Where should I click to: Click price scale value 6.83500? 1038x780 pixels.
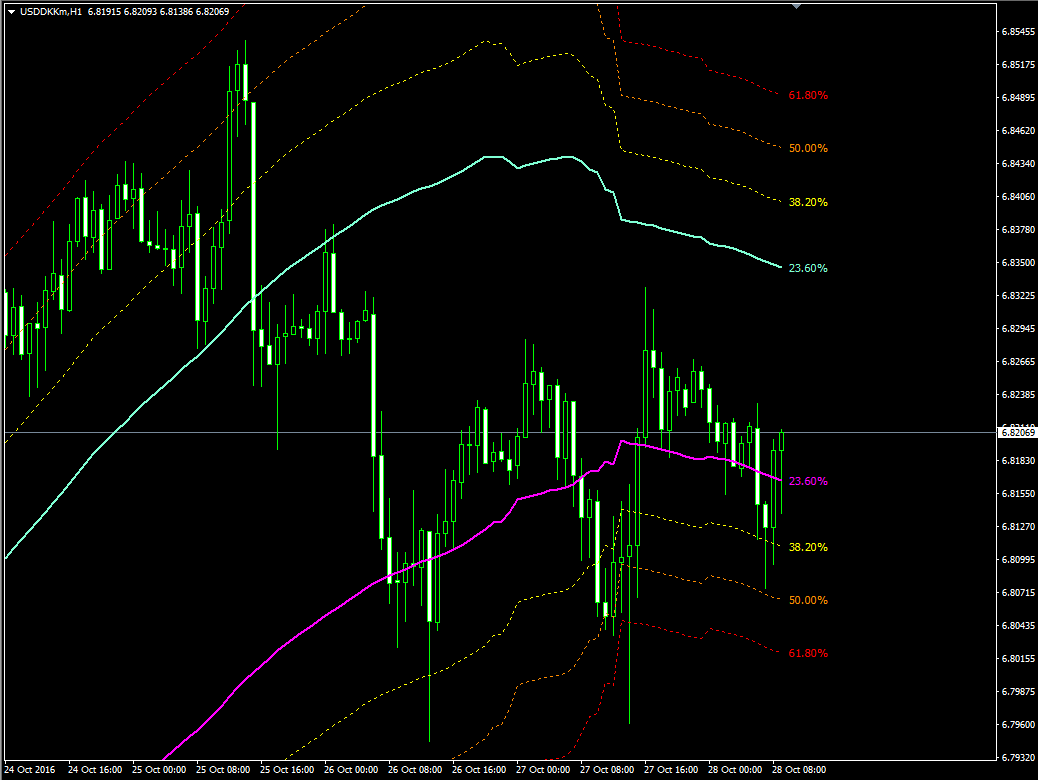(1018, 263)
